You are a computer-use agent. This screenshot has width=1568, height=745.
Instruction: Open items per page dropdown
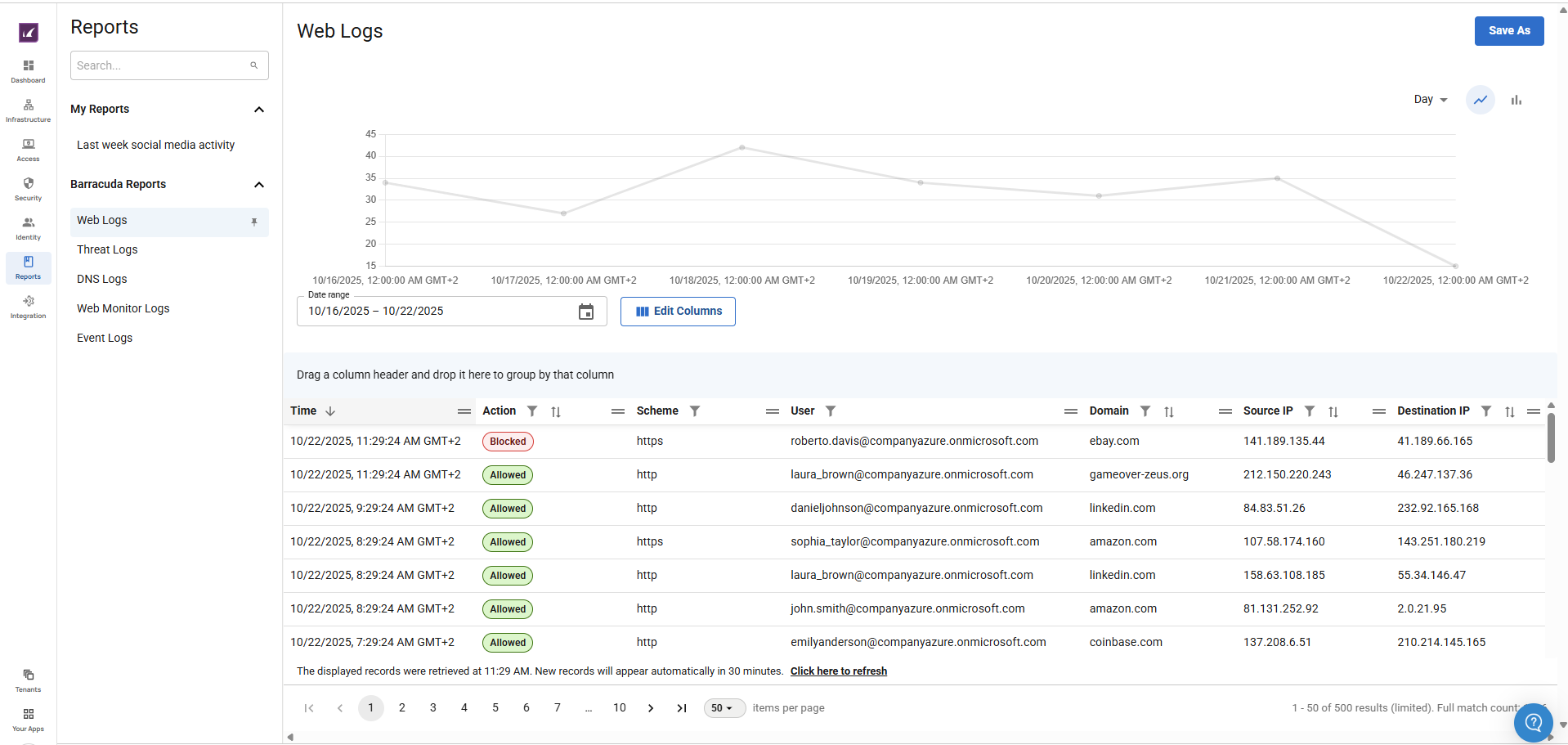coord(724,708)
